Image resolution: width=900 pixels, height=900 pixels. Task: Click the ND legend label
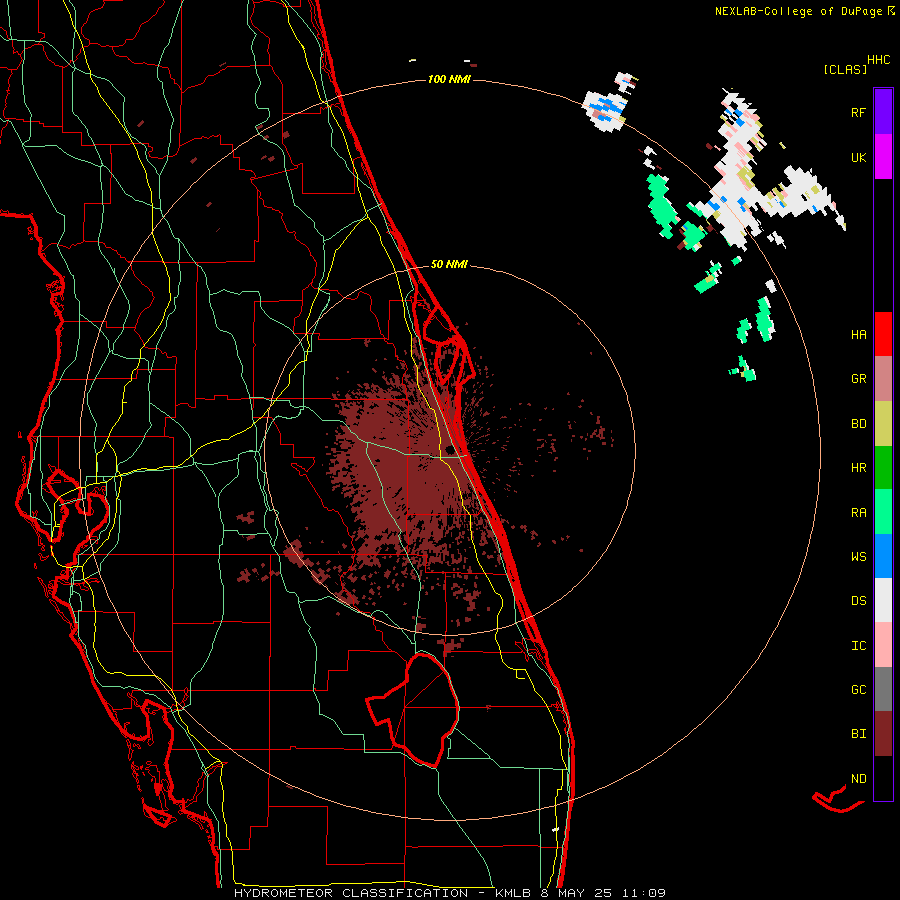(858, 779)
